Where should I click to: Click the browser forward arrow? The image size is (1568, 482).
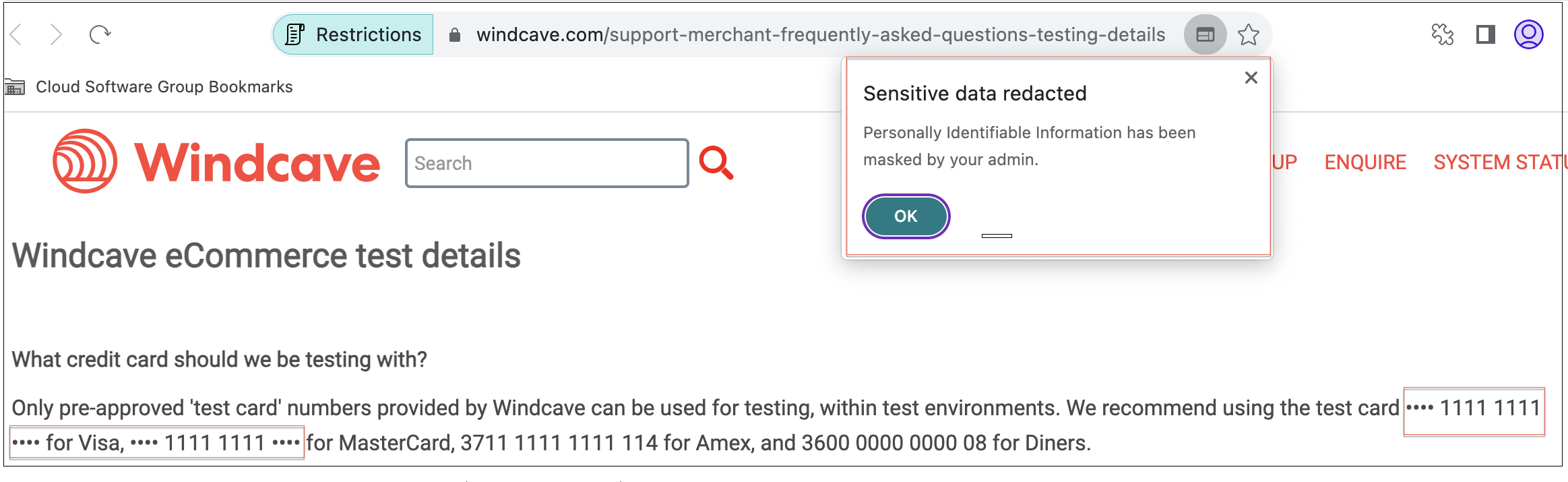tap(57, 34)
